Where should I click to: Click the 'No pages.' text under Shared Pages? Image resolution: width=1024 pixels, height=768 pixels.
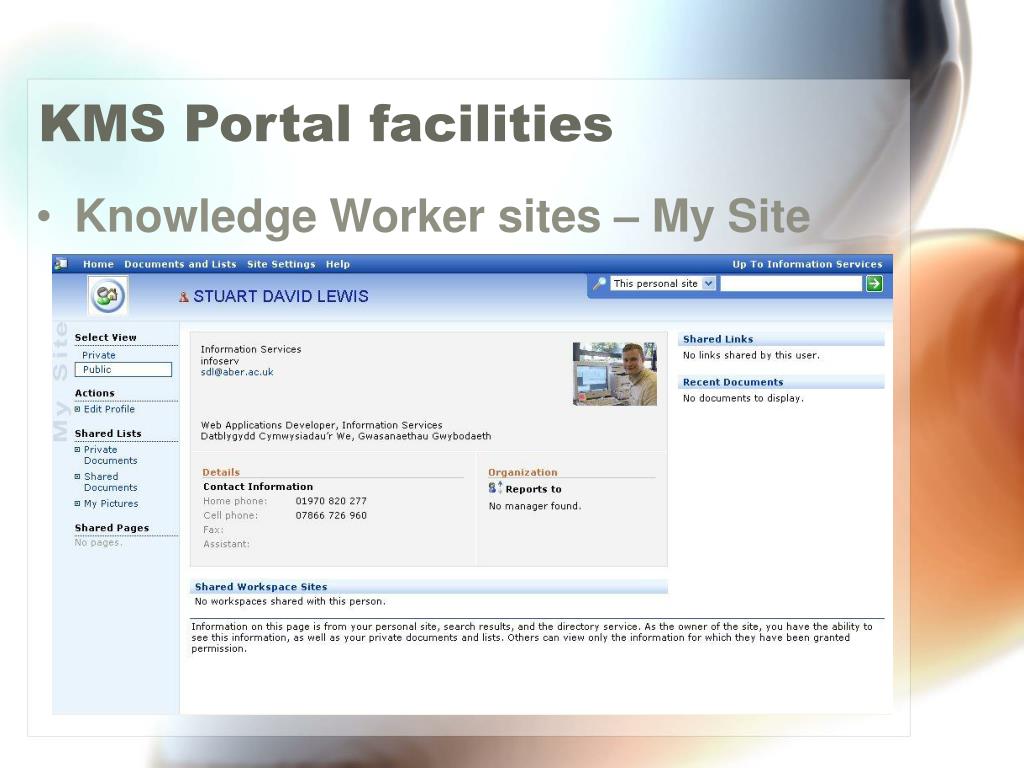tap(98, 543)
